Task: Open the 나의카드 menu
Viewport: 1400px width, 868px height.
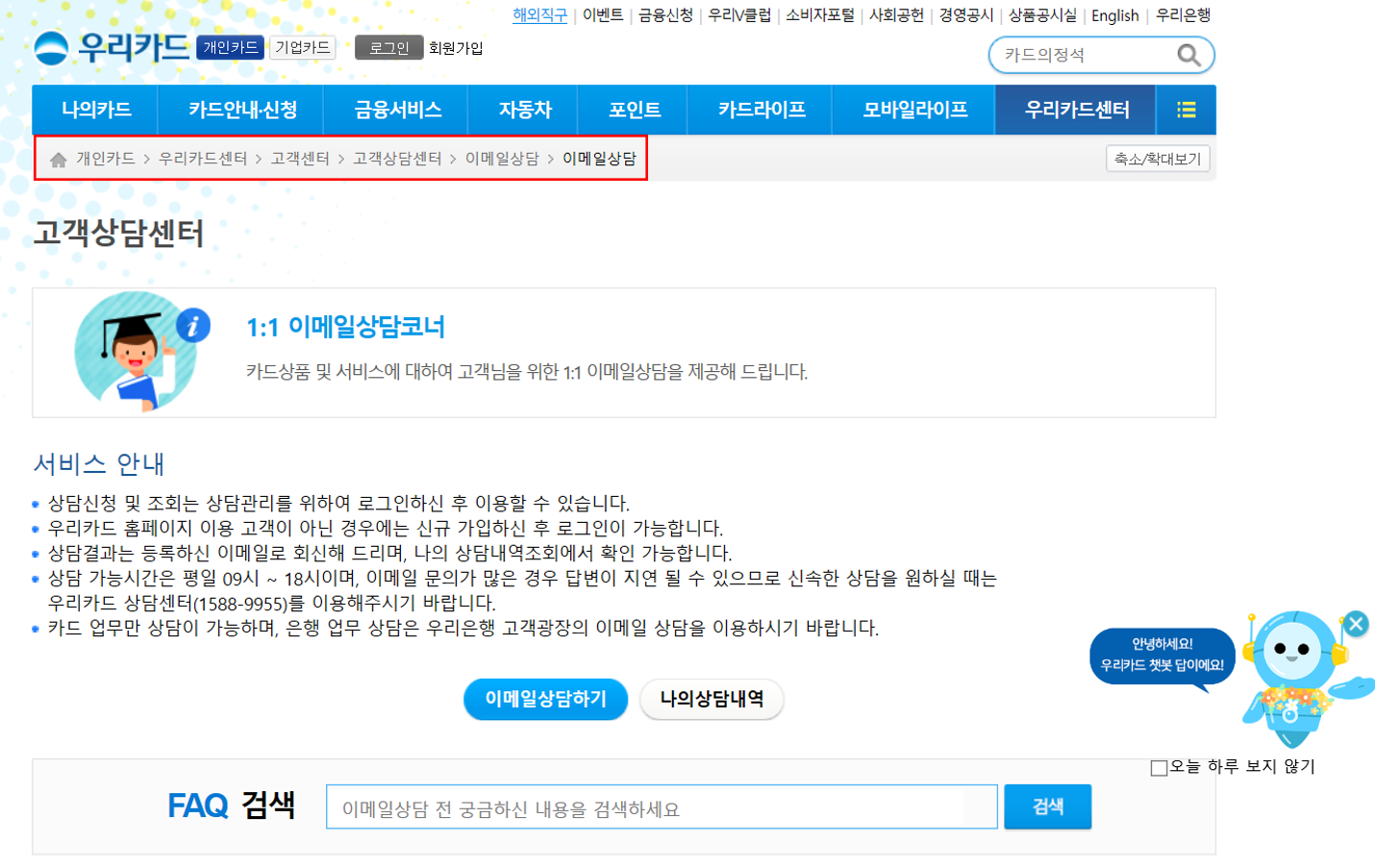Action: tap(96, 110)
